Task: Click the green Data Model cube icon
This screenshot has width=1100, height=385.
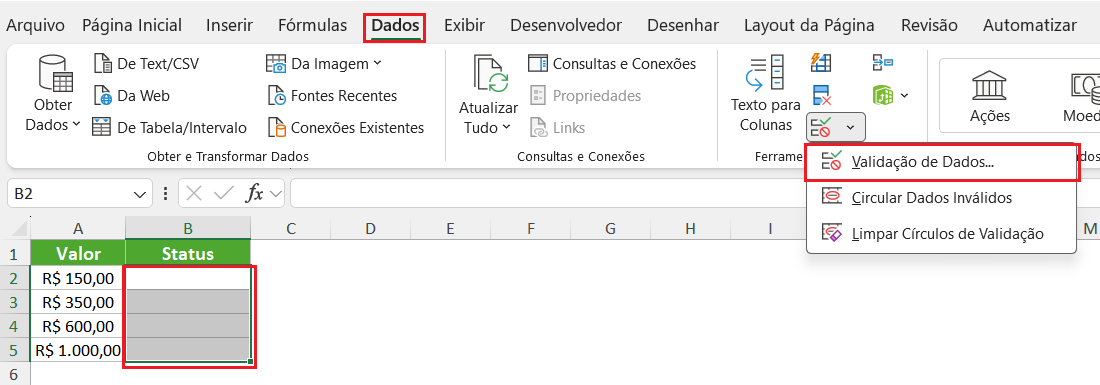Action: [882, 95]
